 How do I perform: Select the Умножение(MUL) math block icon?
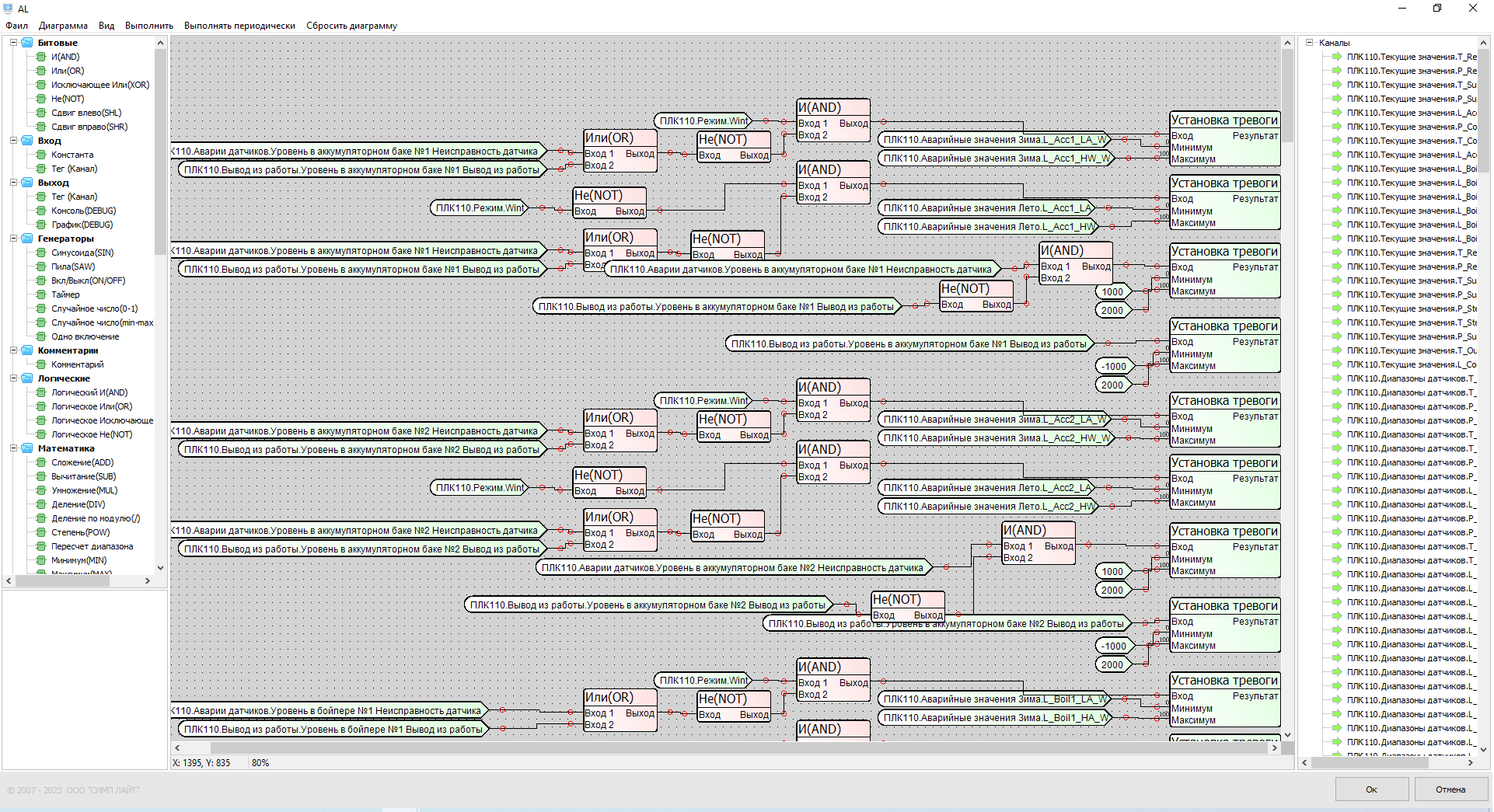click(41, 490)
